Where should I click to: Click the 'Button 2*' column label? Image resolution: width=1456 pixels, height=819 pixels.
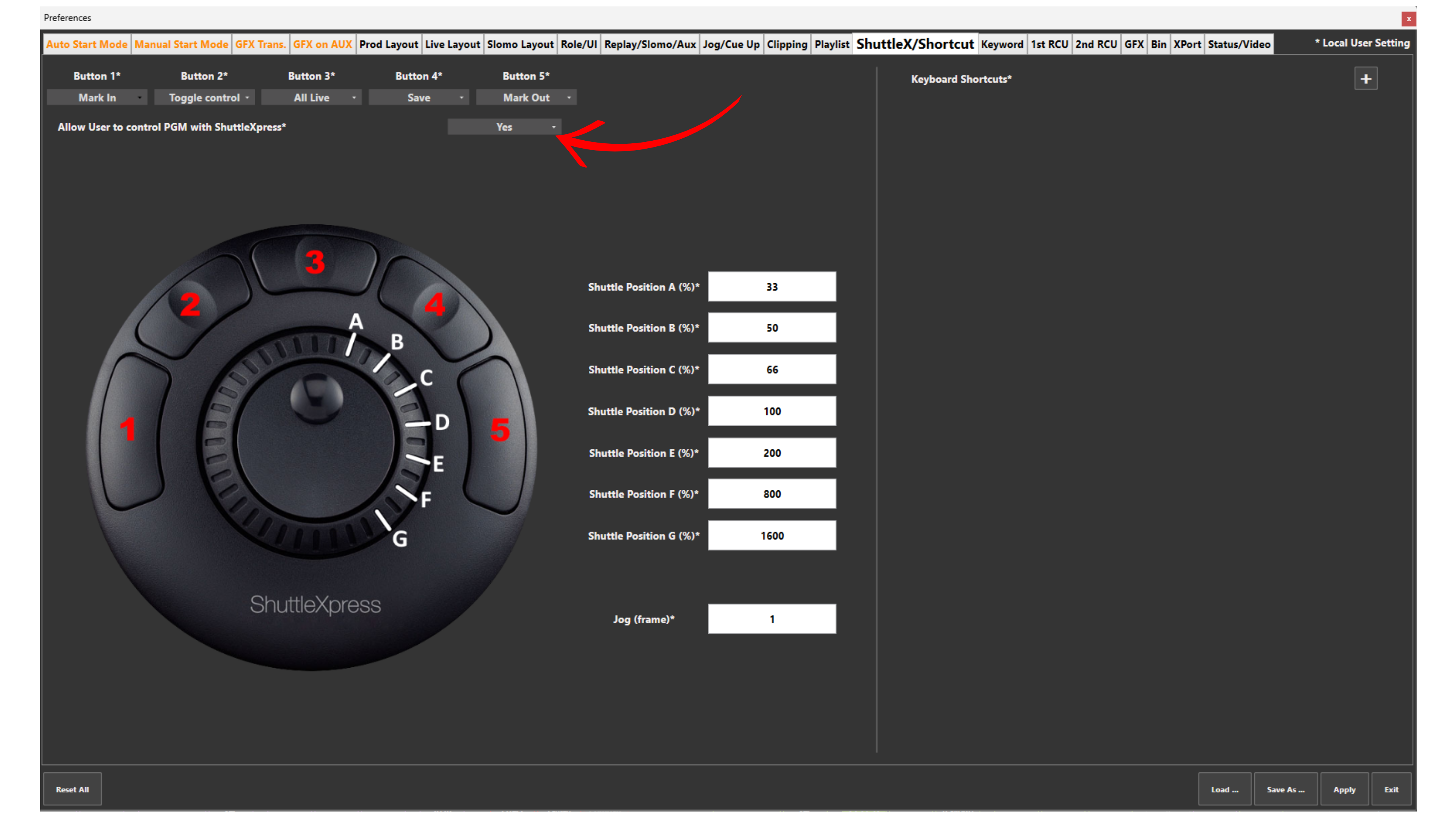pyautogui.click(x=204, y=76)
